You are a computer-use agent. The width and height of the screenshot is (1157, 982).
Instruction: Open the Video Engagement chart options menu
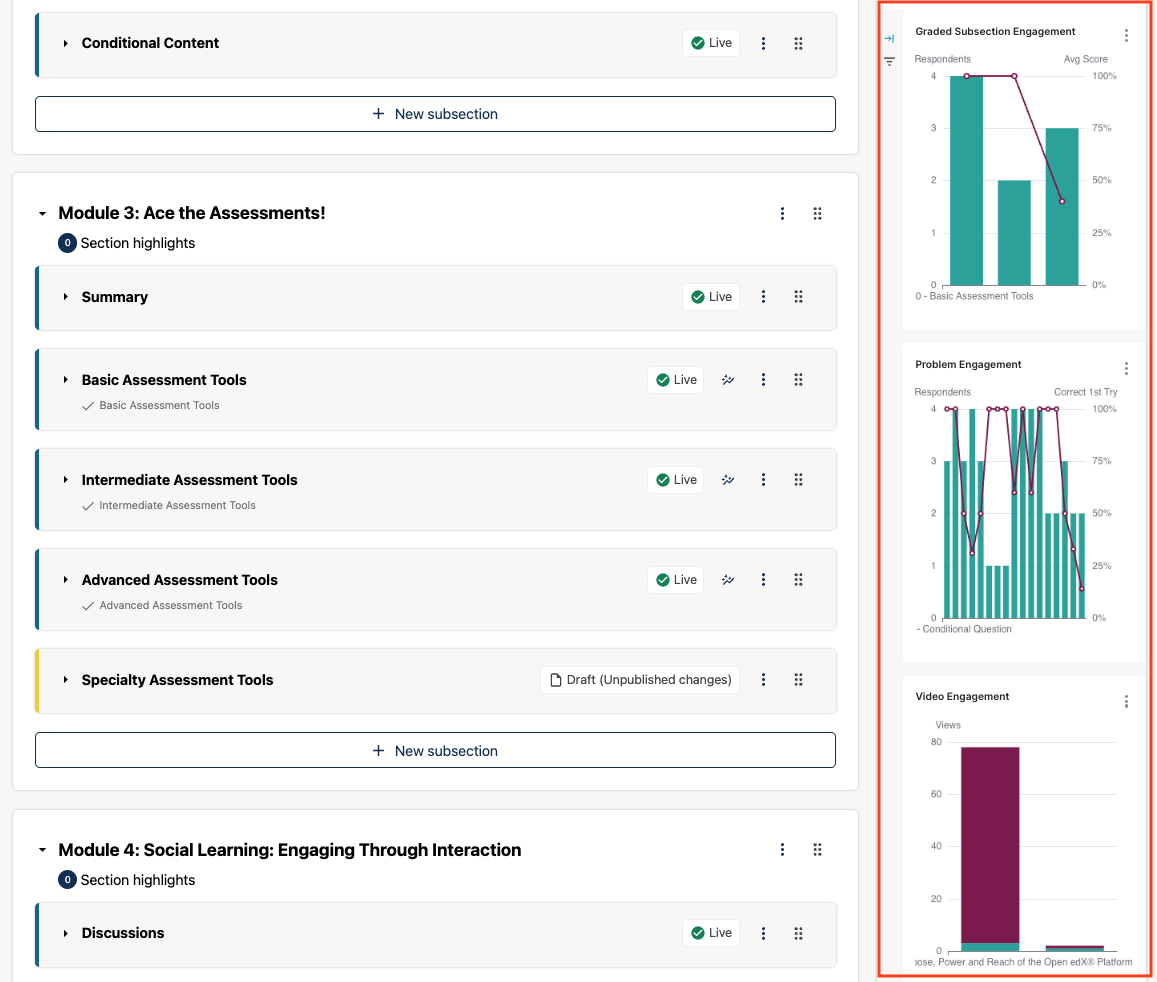(x=1126, y=700)
